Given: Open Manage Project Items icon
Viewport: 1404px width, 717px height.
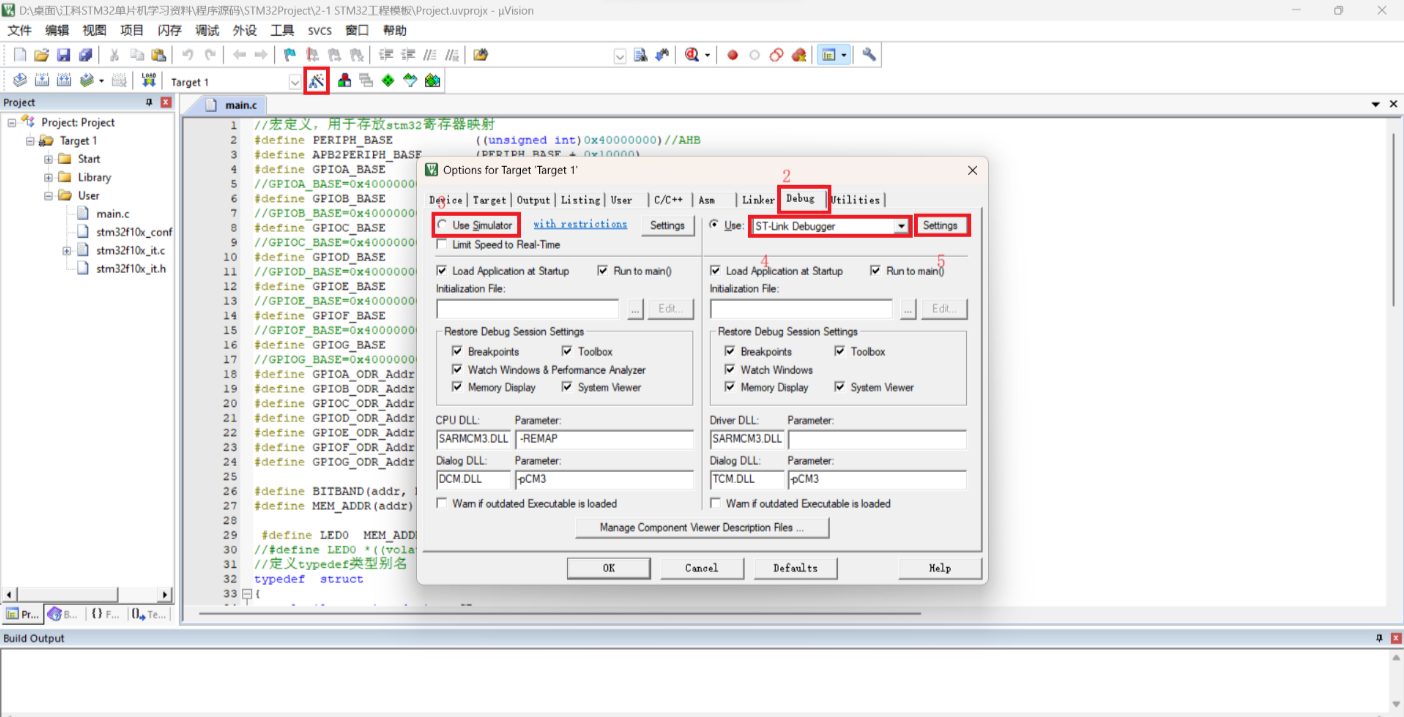Looking at the screenshot, I should click(x=344, y=81).
